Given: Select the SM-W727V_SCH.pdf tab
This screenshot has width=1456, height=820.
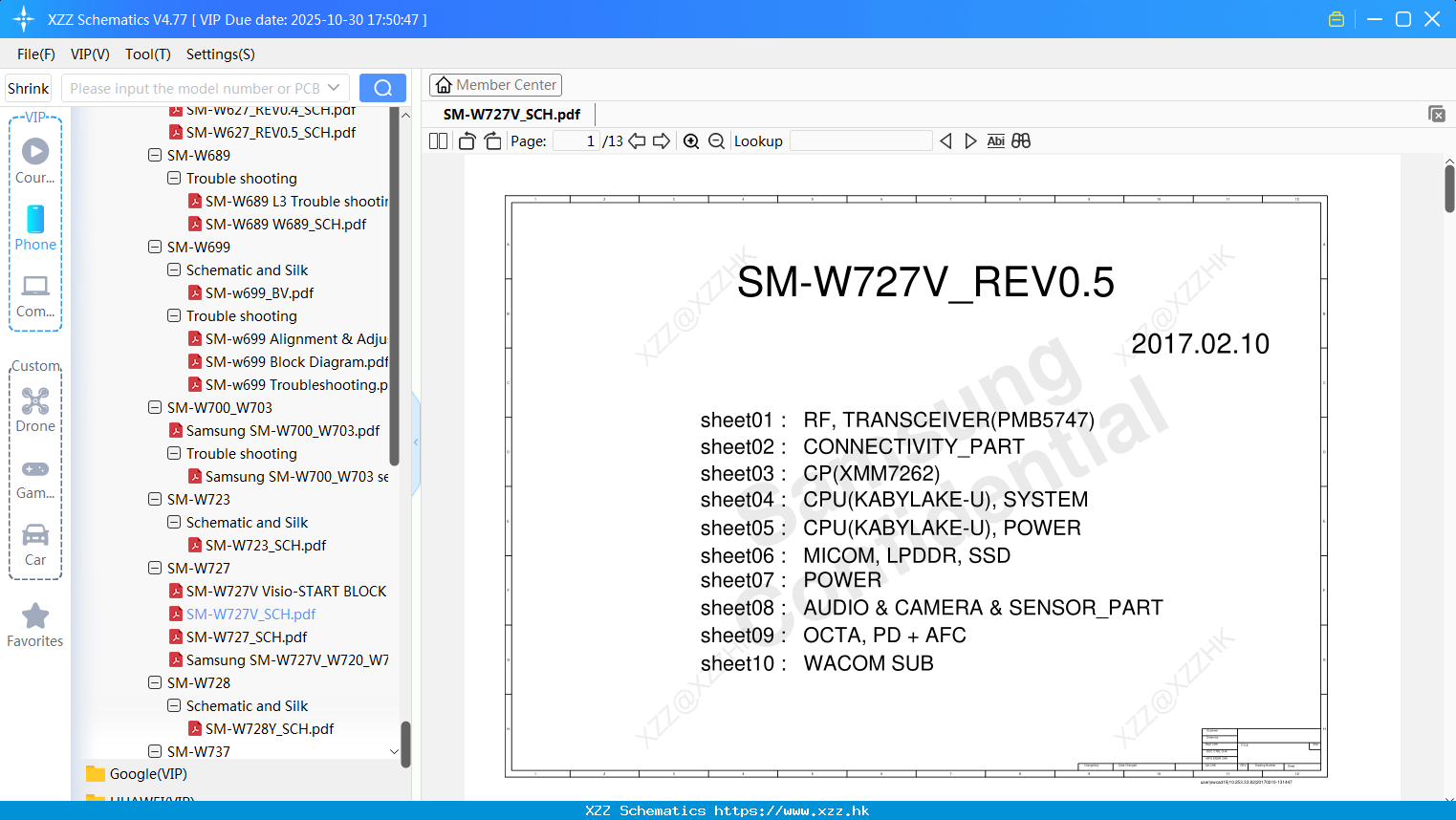Looking at the screenshot, I should [511, 115].
